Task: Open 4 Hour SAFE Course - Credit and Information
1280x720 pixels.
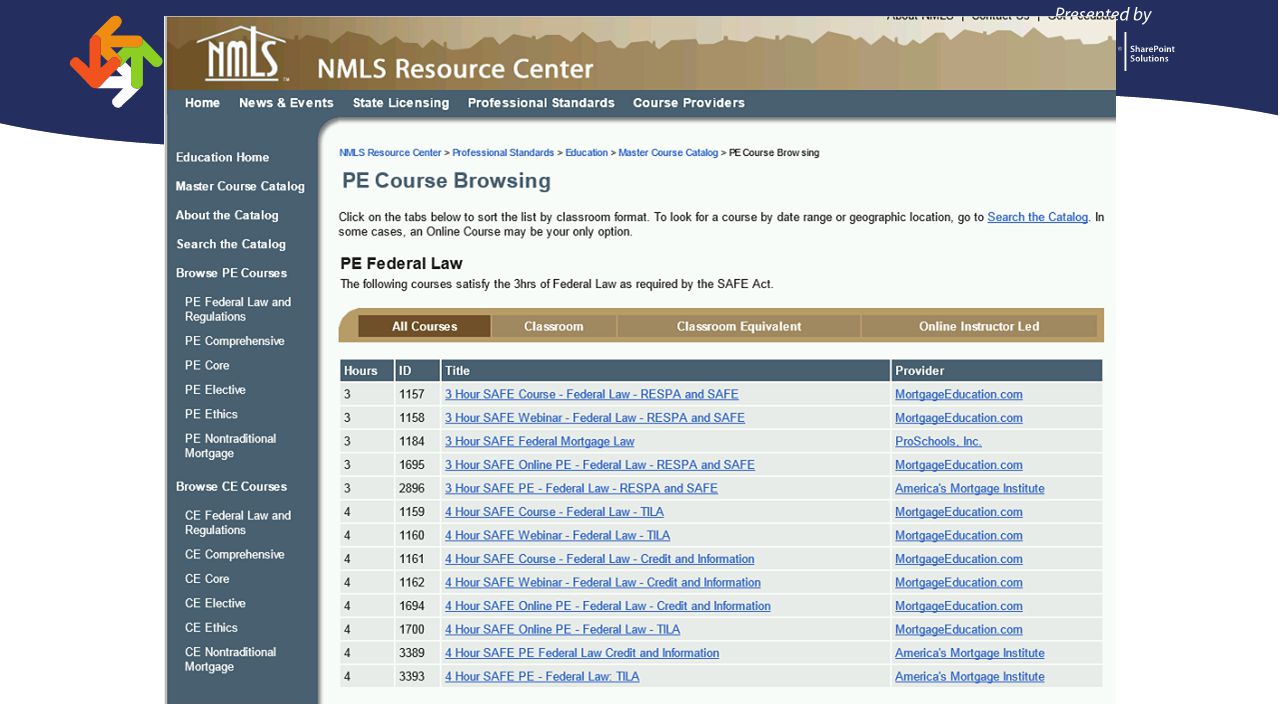Action: pos(600,559)
